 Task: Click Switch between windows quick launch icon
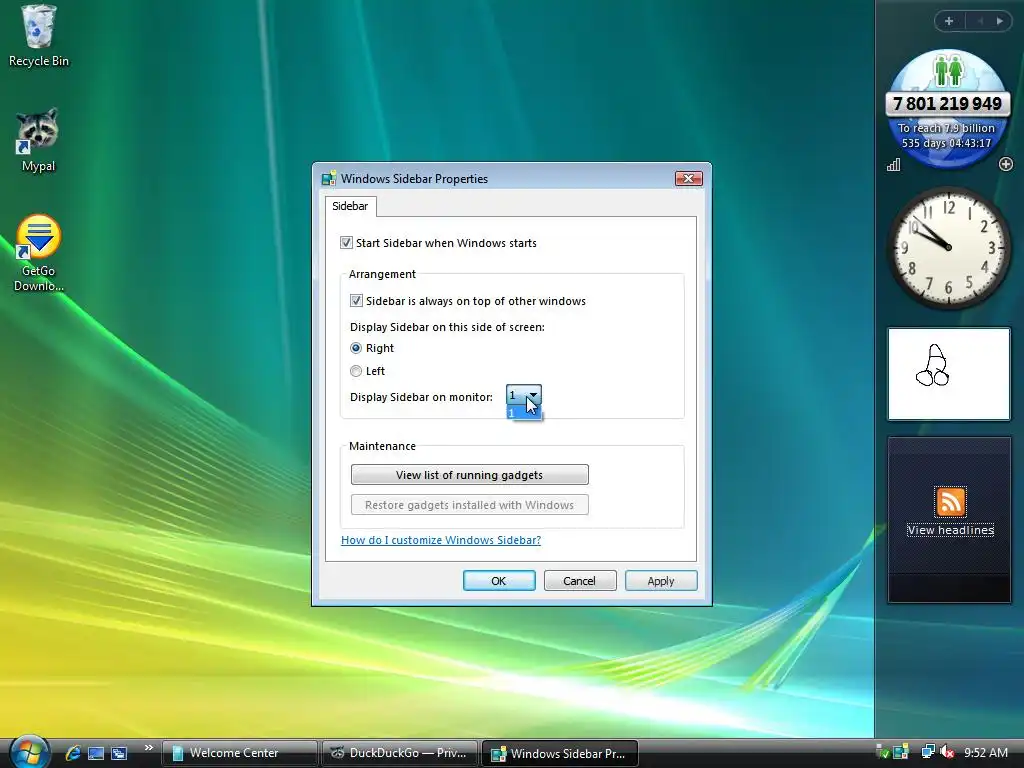tap(119, 753)
